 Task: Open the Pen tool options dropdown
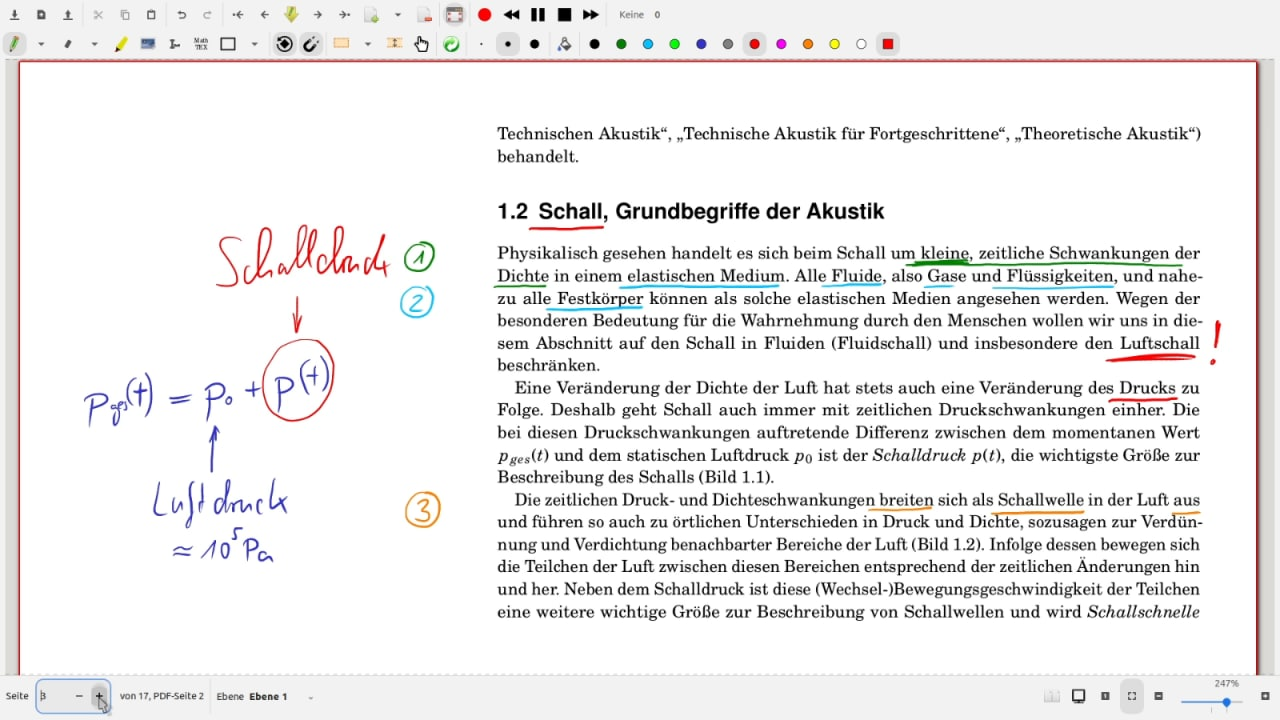pyautogui.click(x=41, y=44)
